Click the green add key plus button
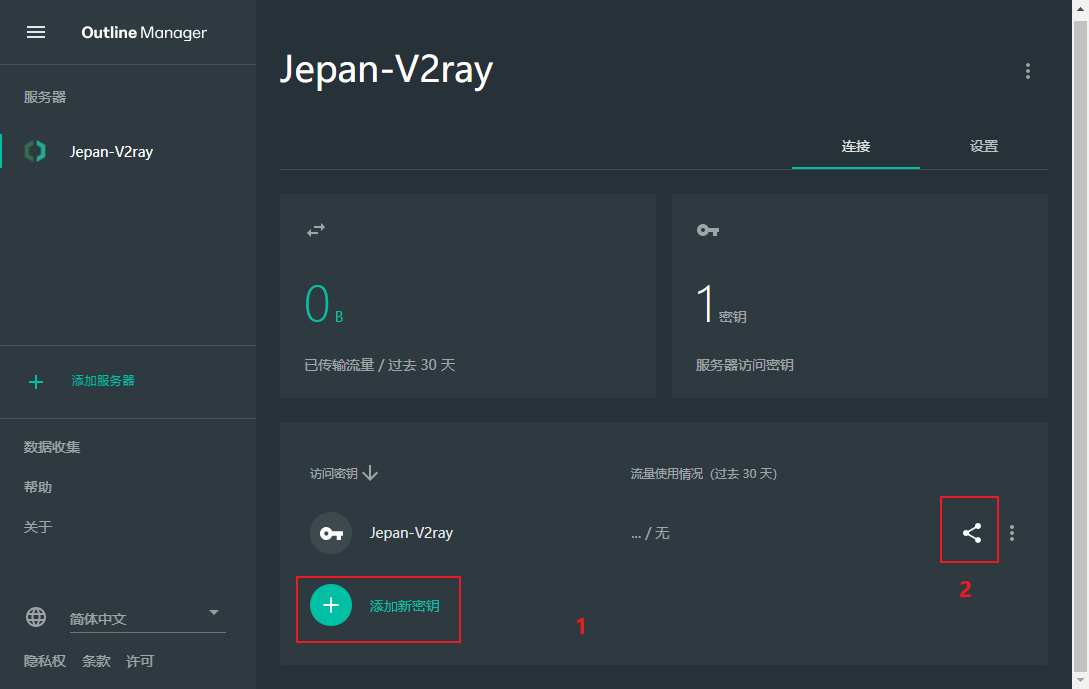The width and height of the screenshot is (1089, 689). coord(331,606)
